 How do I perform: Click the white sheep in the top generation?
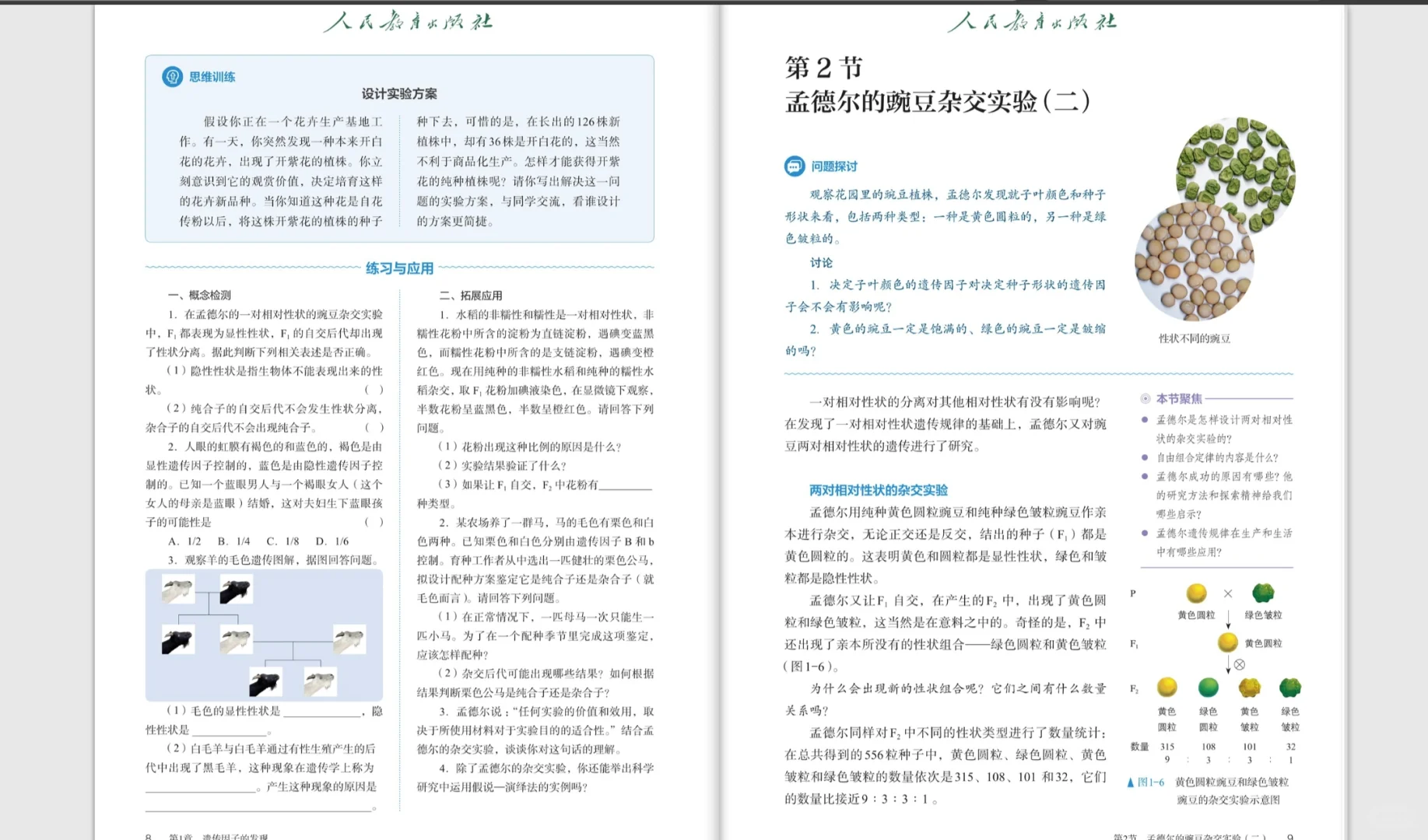click(178, 590)
